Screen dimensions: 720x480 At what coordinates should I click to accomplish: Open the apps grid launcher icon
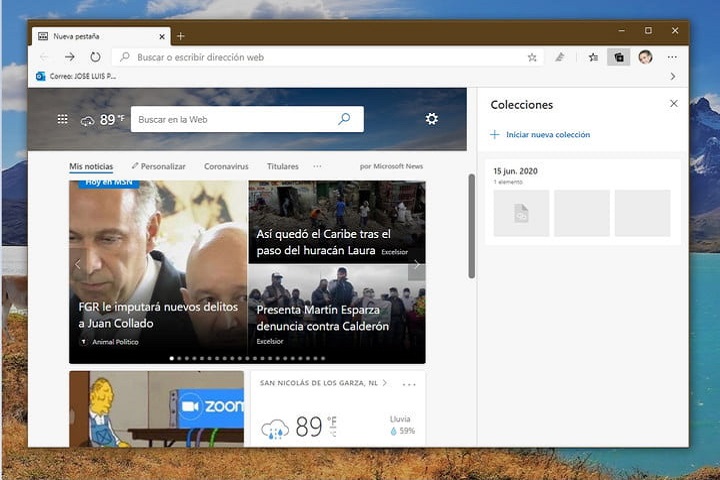click(x=62, y=119)
